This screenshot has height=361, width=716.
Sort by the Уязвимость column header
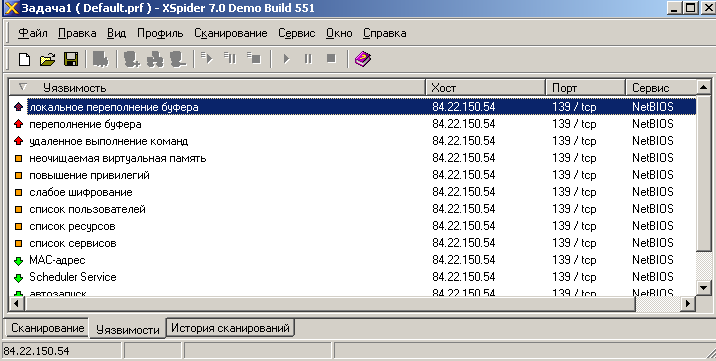point(218,88)
